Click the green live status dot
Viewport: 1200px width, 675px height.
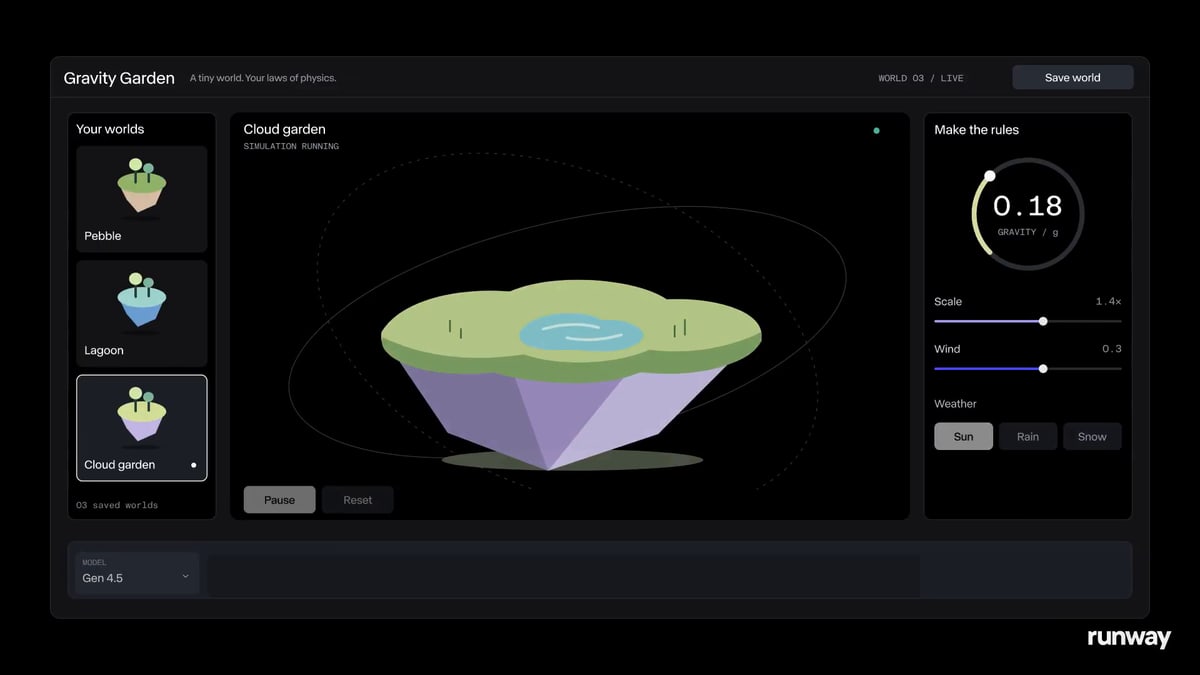click(877, 130)
